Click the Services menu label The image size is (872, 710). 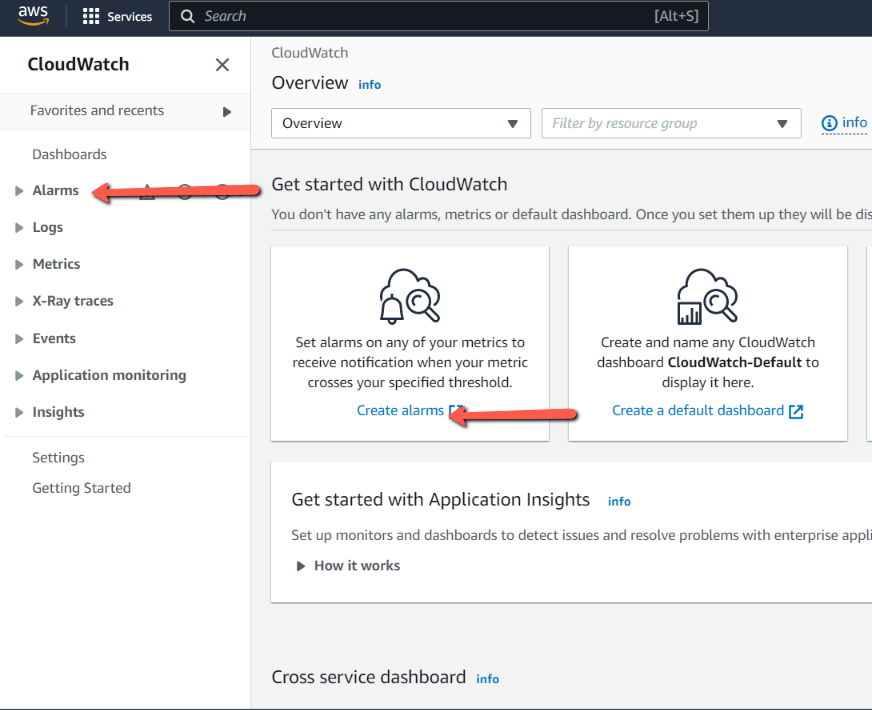pyautogui.click(x=130, y=17)
